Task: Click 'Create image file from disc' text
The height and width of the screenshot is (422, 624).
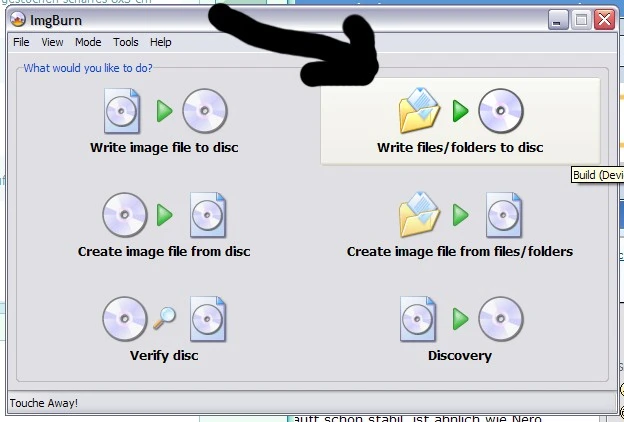Action: click(164, 252)
